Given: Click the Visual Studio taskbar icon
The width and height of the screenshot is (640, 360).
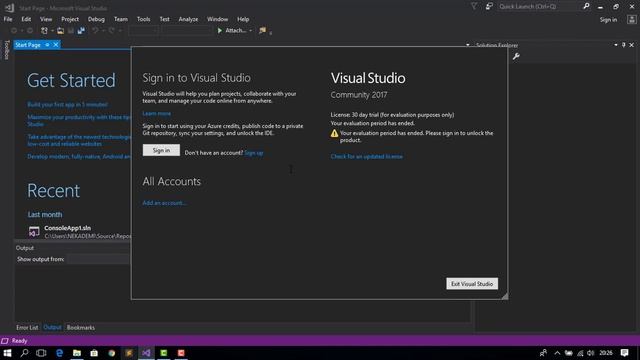Looking at the screenshot, I should point(146,353).
